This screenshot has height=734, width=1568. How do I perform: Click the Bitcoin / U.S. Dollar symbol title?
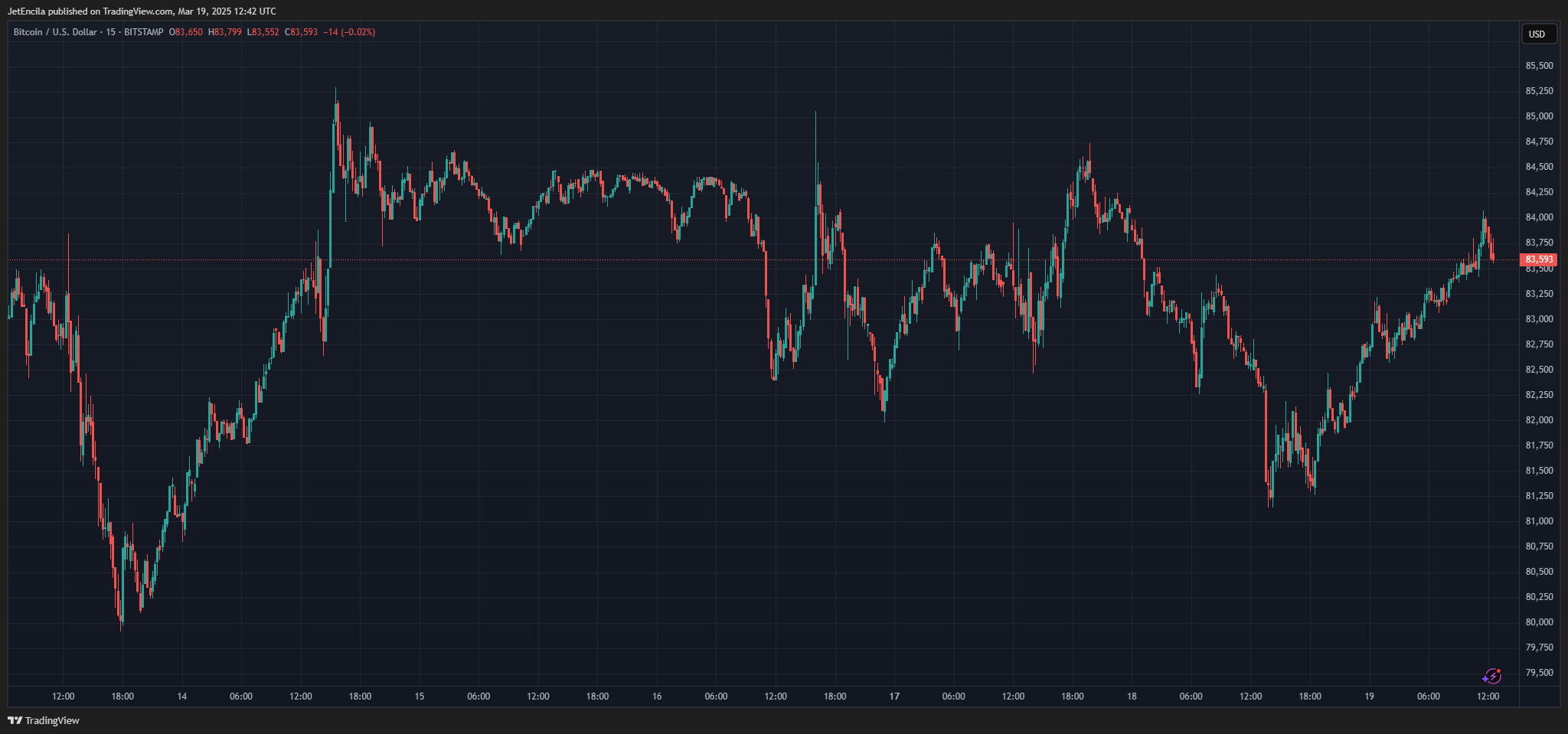point(55,32)
